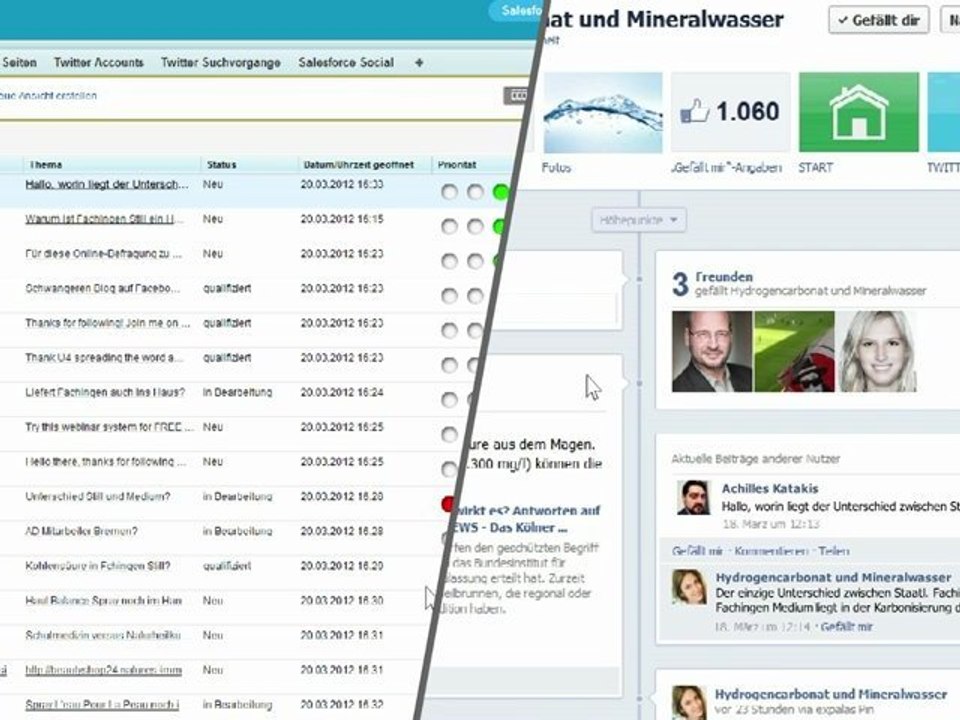This screenshot has height=720, width=960.
Task: Click status 'in Bearbeitung' for 'Liefert Fachingen' row
Action: point(238,392)
